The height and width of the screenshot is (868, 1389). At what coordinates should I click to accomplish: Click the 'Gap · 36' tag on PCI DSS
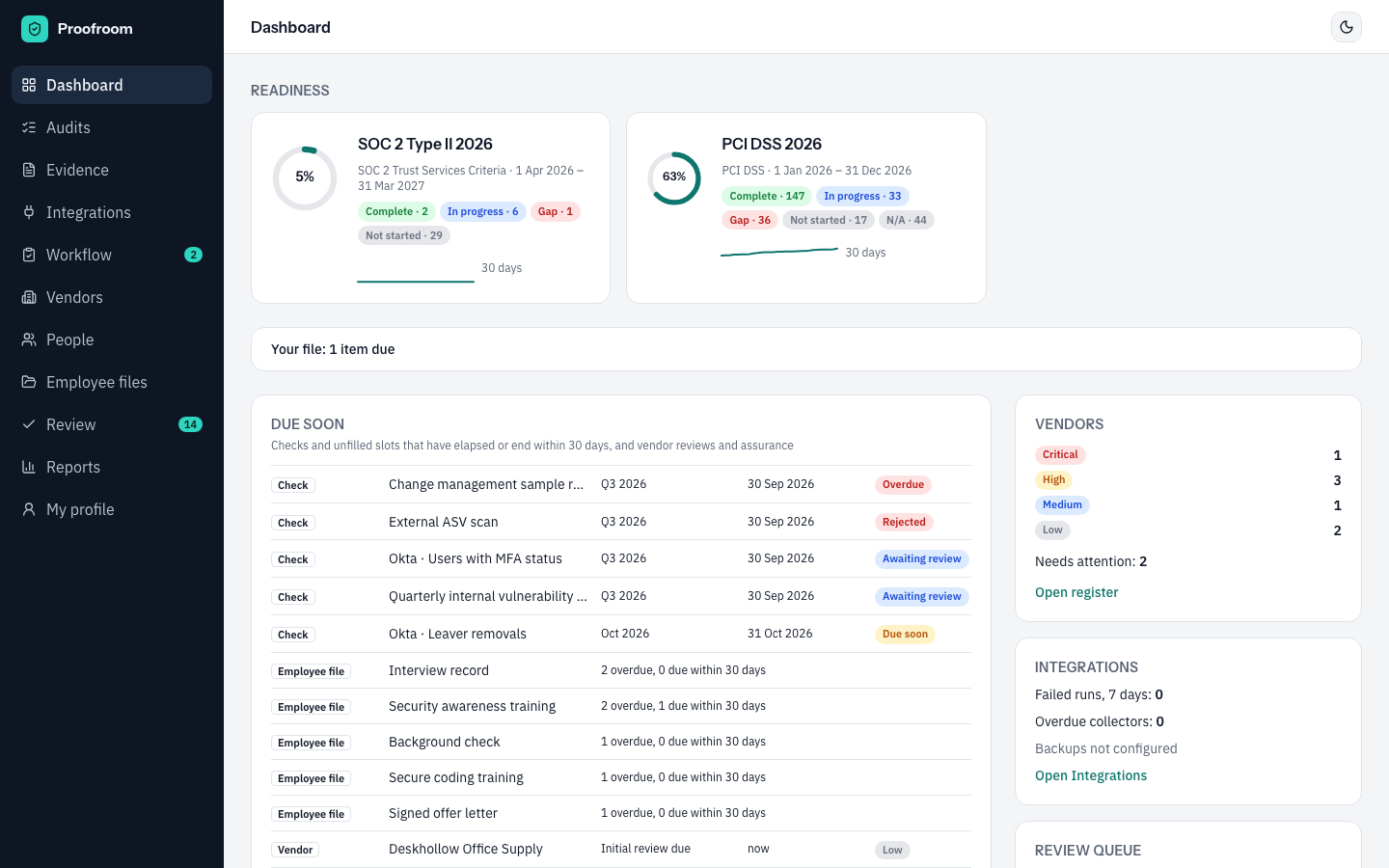tap(750, 220)
